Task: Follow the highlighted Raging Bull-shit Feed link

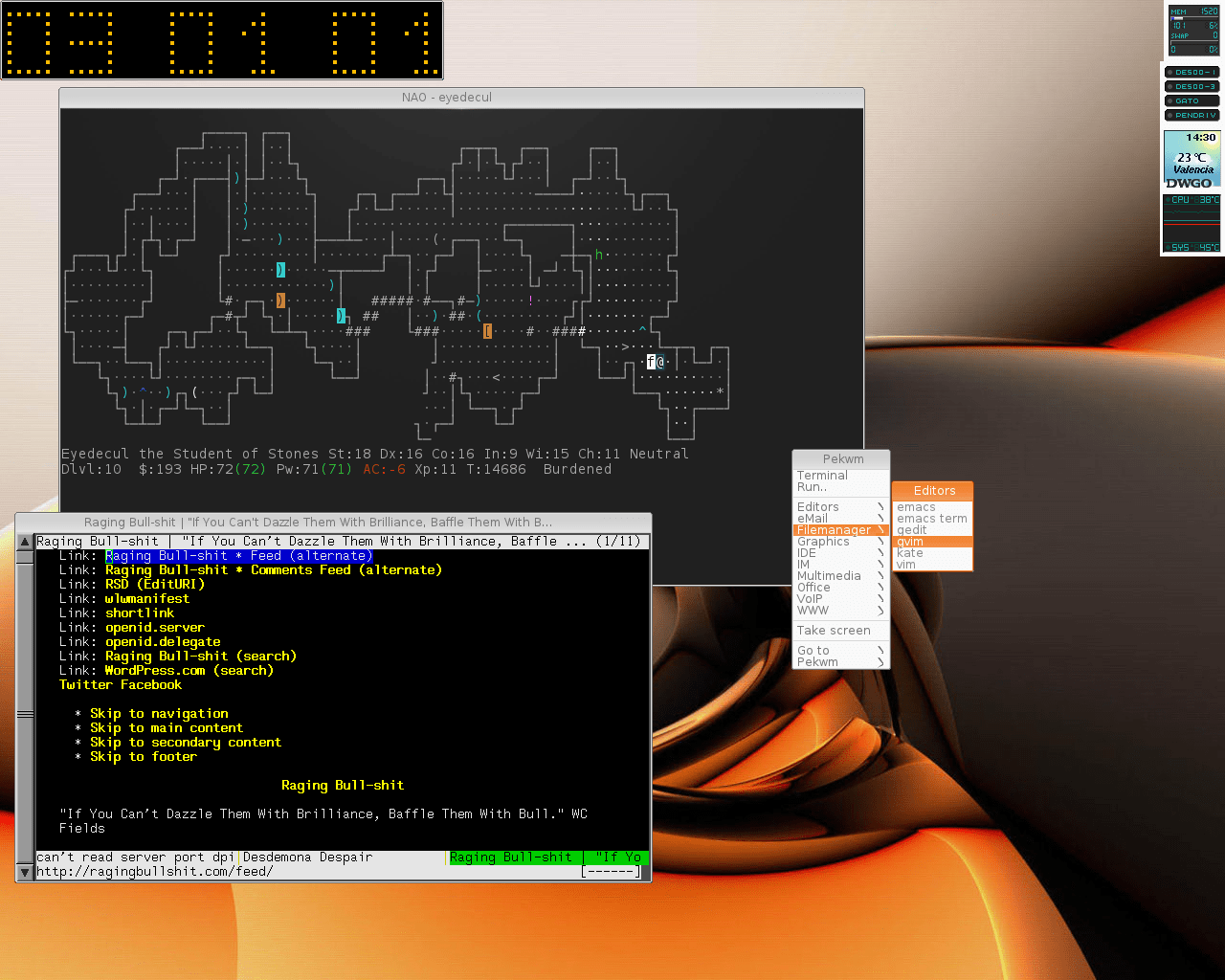Action: click(238, 556)
